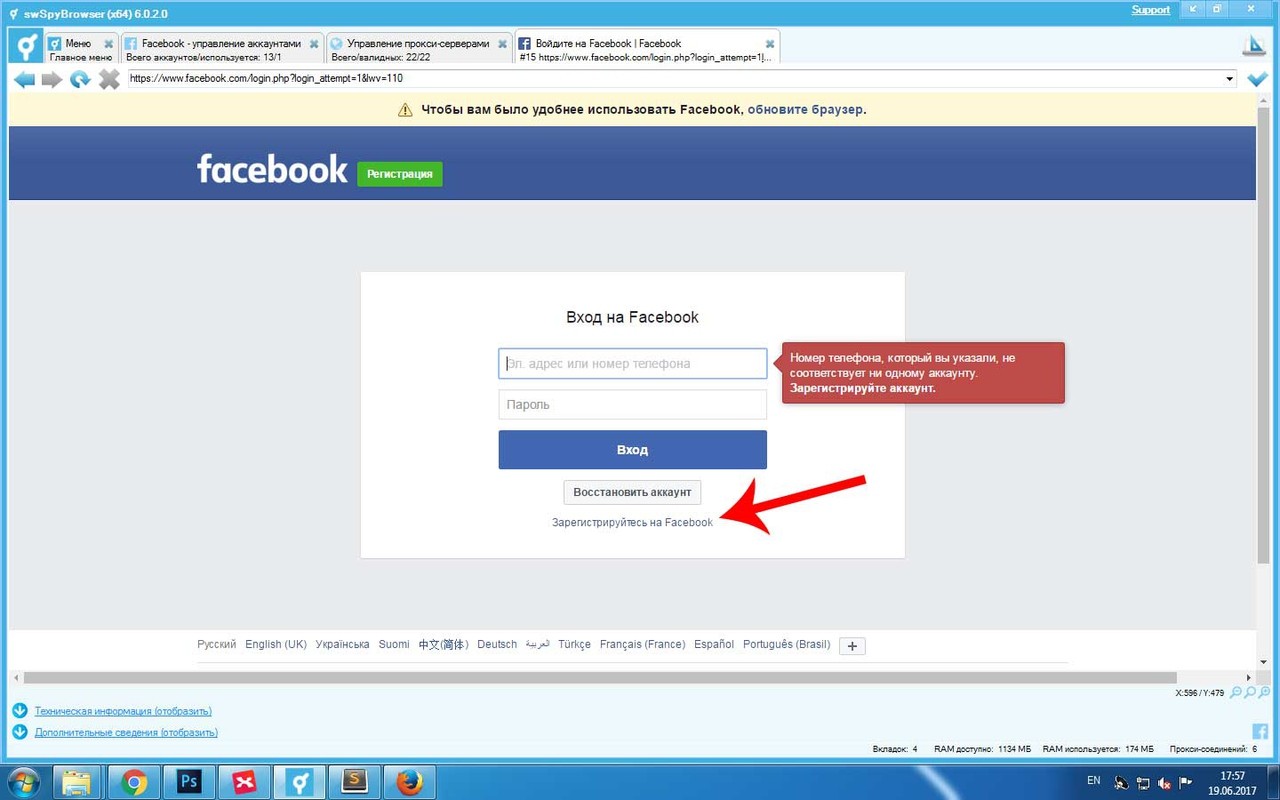Expand additional details arrow icon
Screen dimensions: 1280x800
pos(20,732)
